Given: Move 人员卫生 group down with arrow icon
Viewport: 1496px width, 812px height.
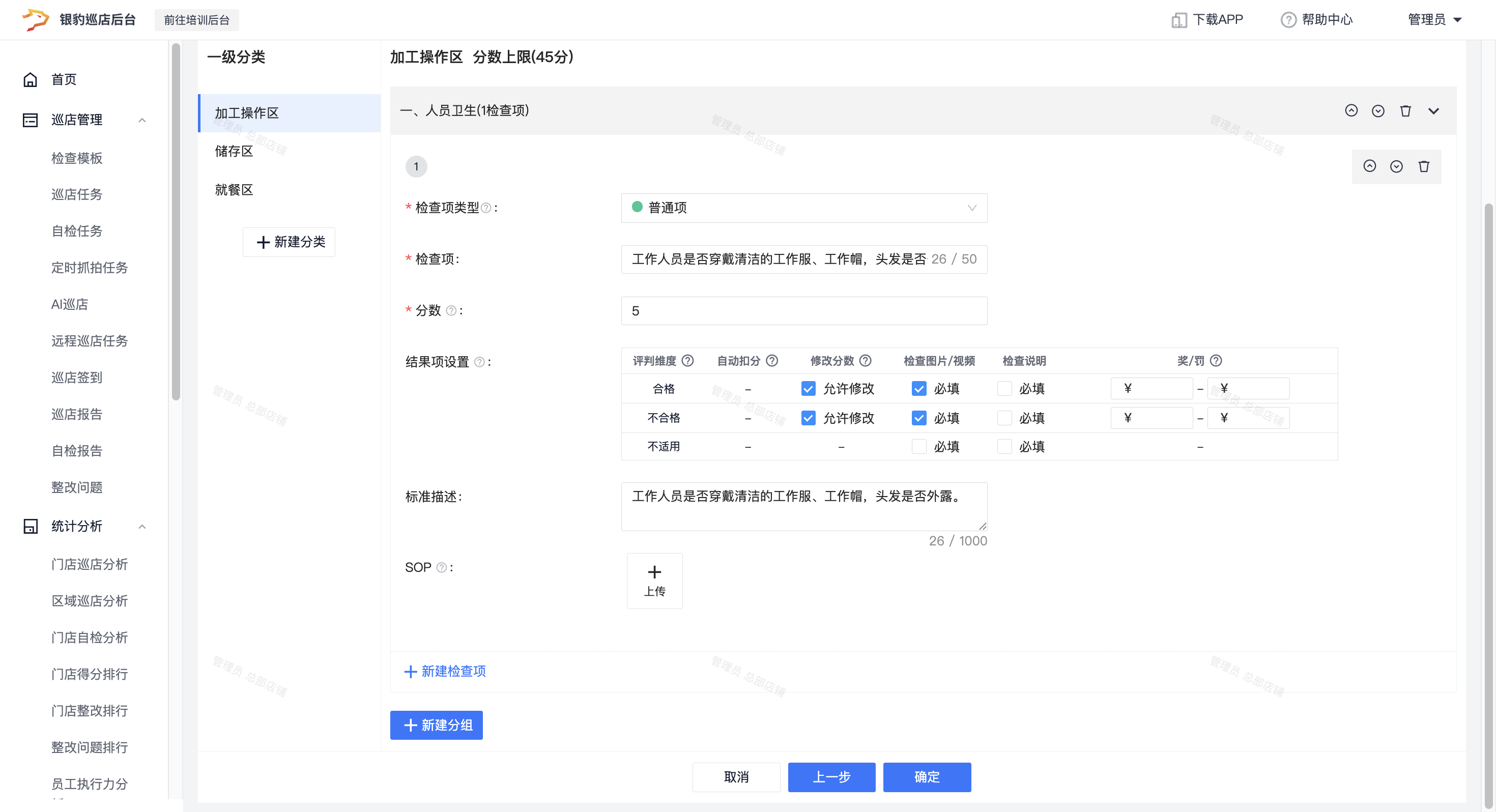Looking at the screenshot, I should coord(1377,110).
